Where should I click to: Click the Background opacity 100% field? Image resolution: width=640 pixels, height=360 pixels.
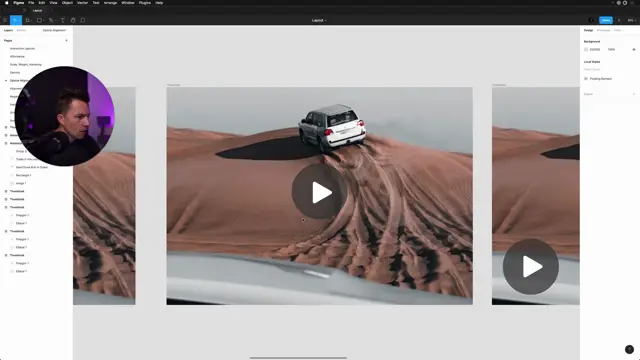pos(611,49)
